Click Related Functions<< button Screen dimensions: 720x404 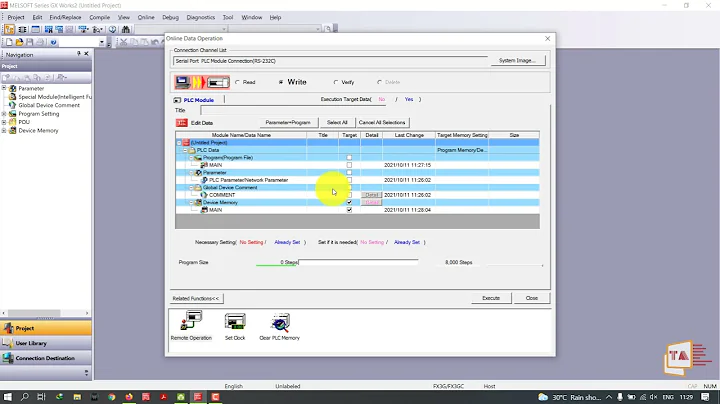point(196,298)
